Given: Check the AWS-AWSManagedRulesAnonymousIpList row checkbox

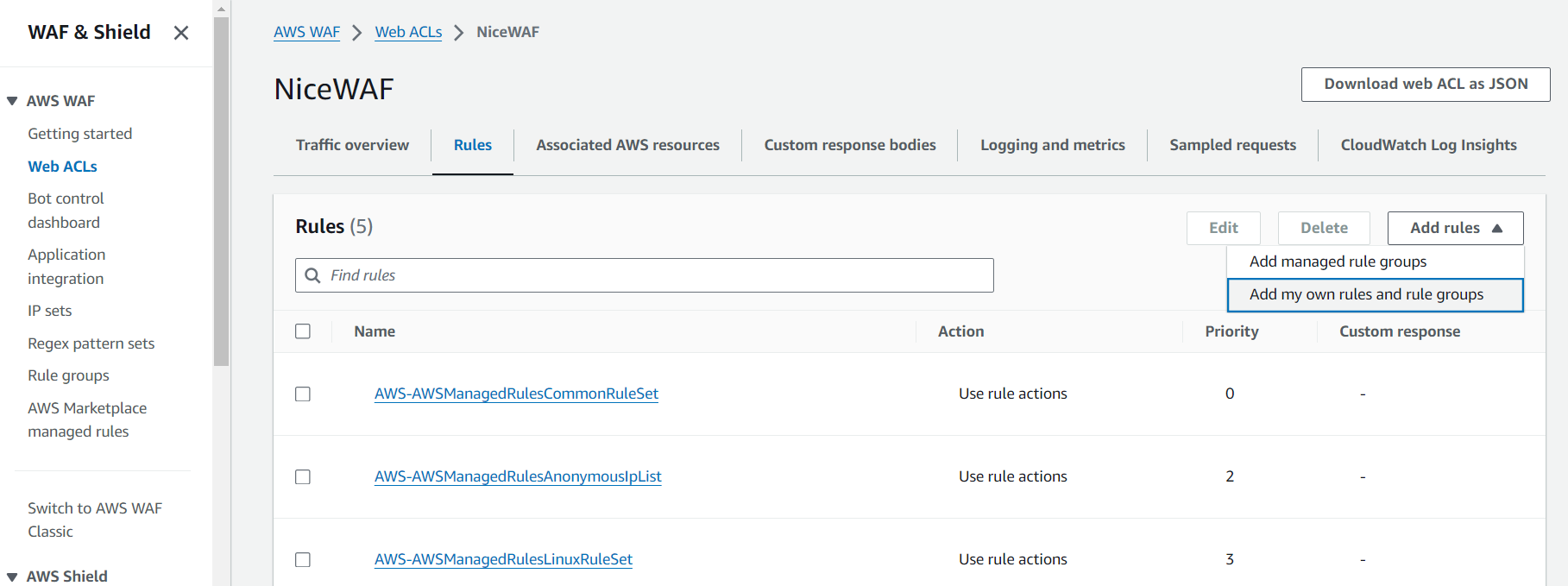Looking at the screenshot, I should point(303,477).
